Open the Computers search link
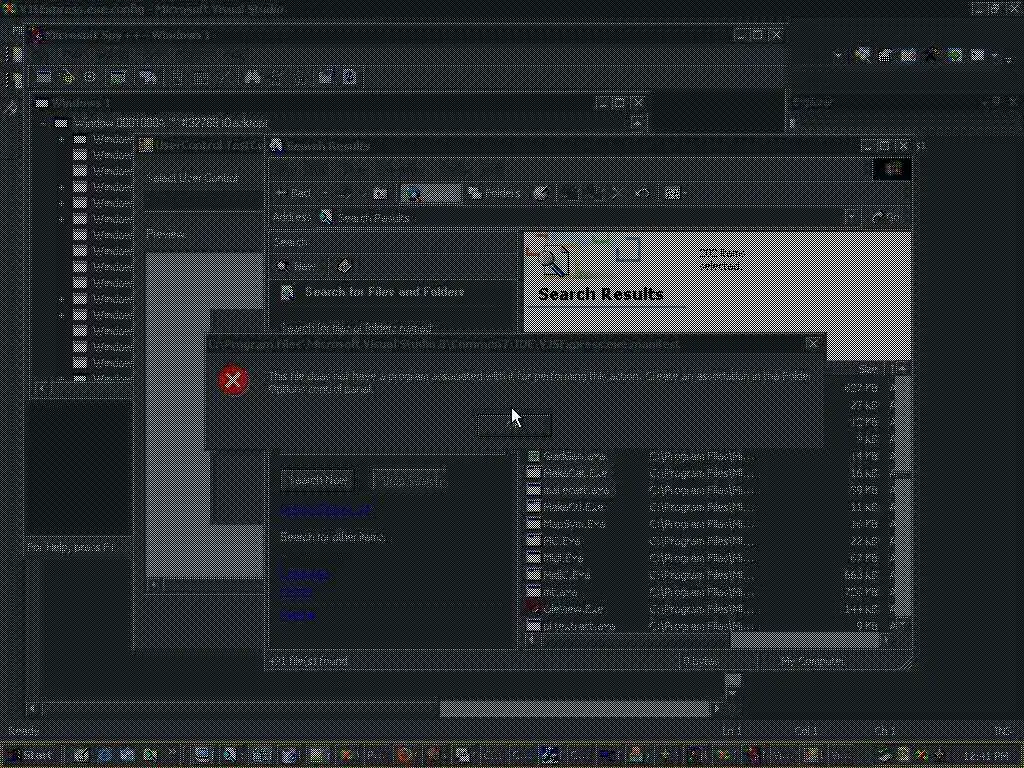 tap(304, 575)
